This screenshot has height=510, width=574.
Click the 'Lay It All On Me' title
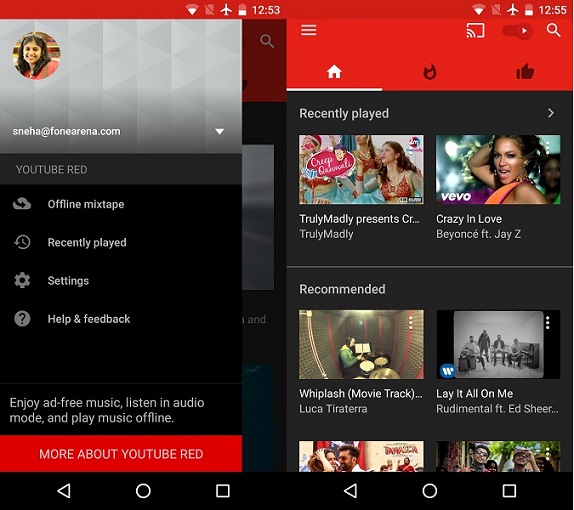474,394
